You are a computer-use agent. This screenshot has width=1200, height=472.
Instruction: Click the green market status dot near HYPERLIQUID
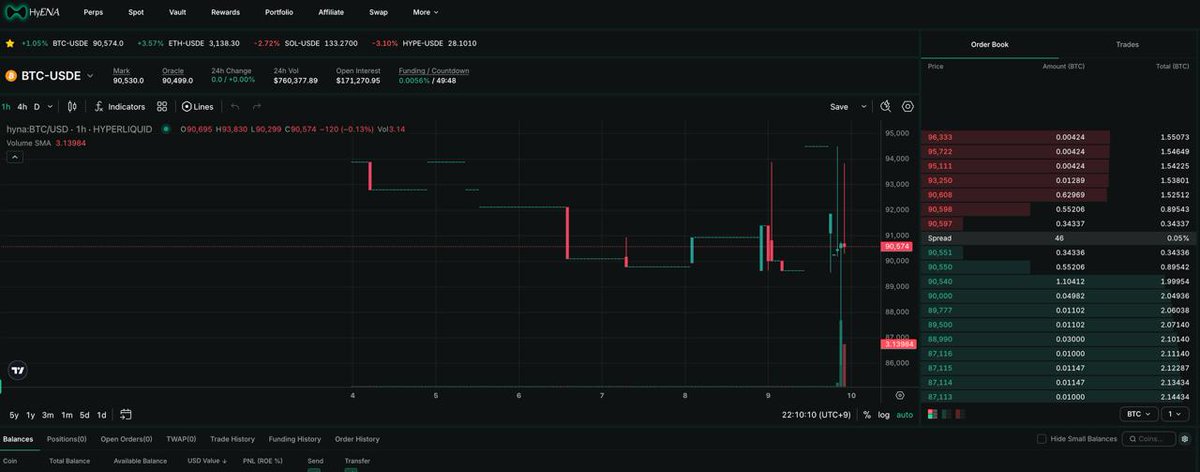click(x=166, y=129)
